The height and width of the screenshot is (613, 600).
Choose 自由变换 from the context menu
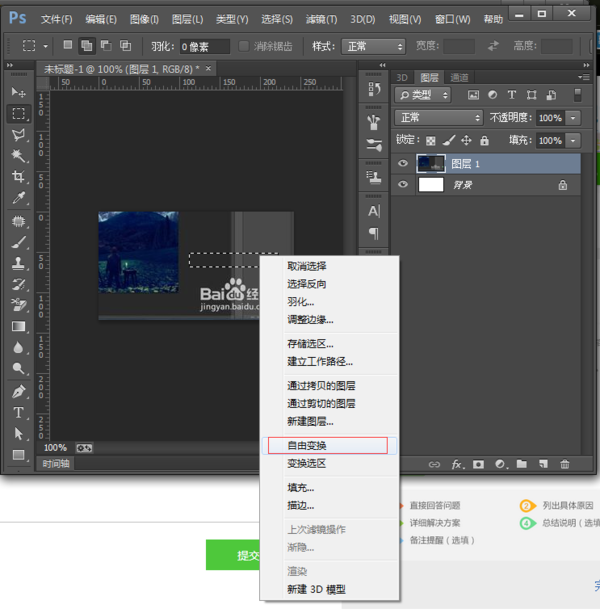tap(328, 445)
